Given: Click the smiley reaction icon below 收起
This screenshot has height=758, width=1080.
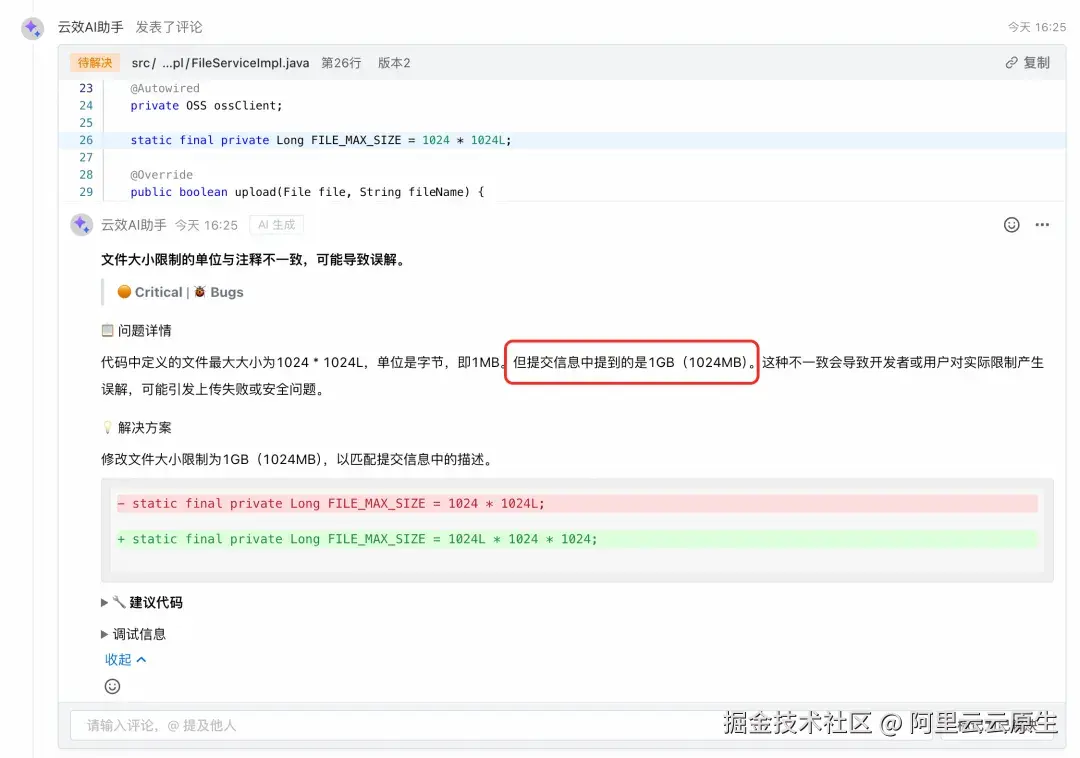Looking at the screenshot, I should [x=112, y=686].
